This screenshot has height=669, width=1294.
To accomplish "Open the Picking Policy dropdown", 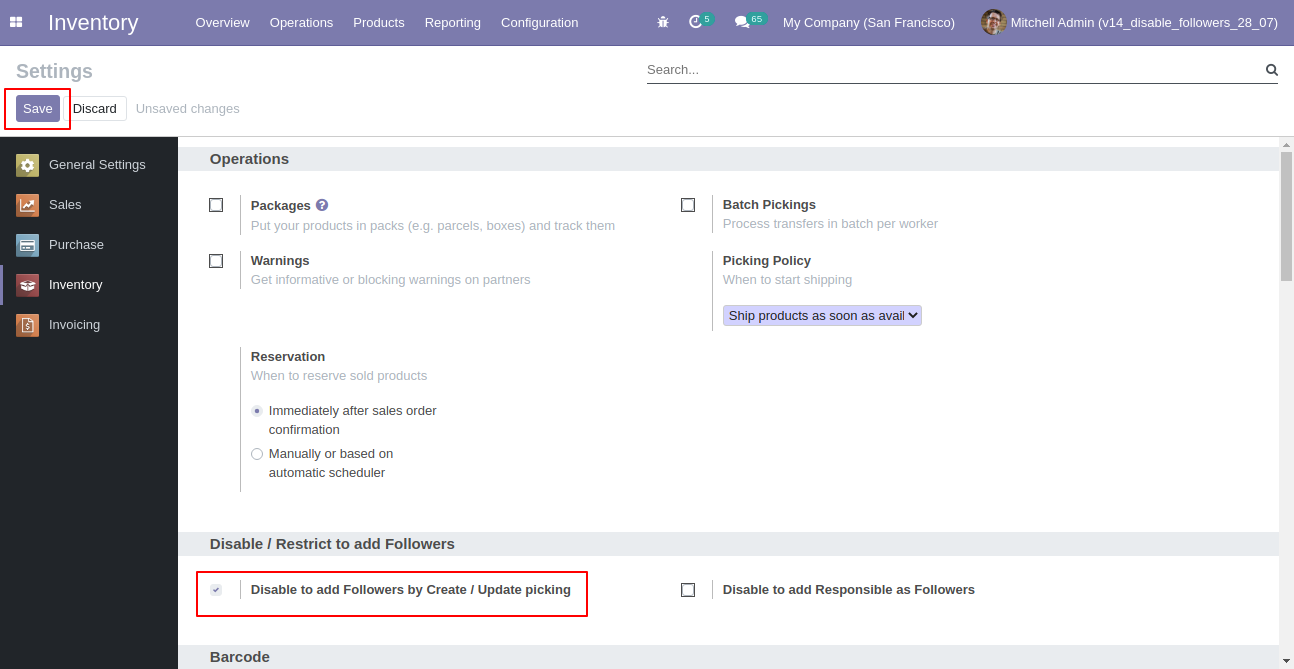I will click(822, 316).
